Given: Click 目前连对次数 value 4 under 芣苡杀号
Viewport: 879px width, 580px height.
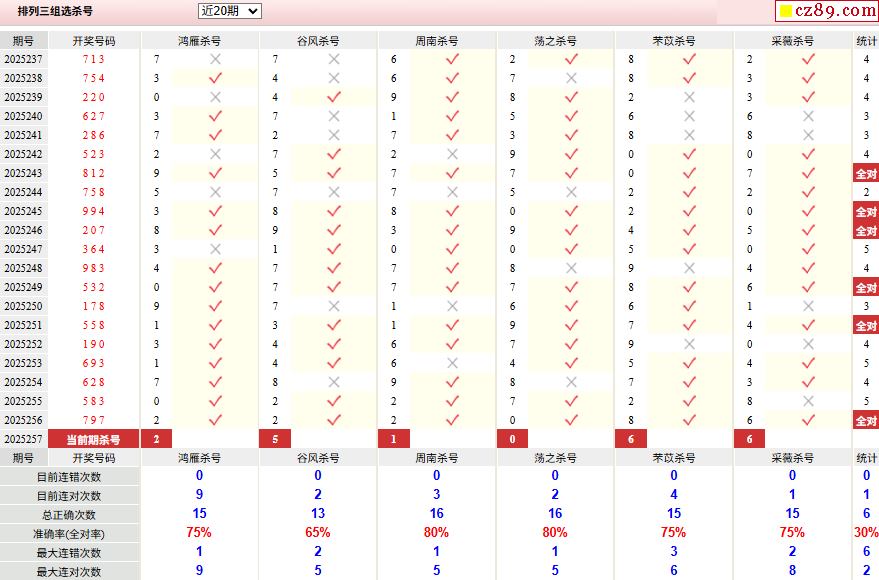Looking at the screenshot, I should (x=674, y=494).
